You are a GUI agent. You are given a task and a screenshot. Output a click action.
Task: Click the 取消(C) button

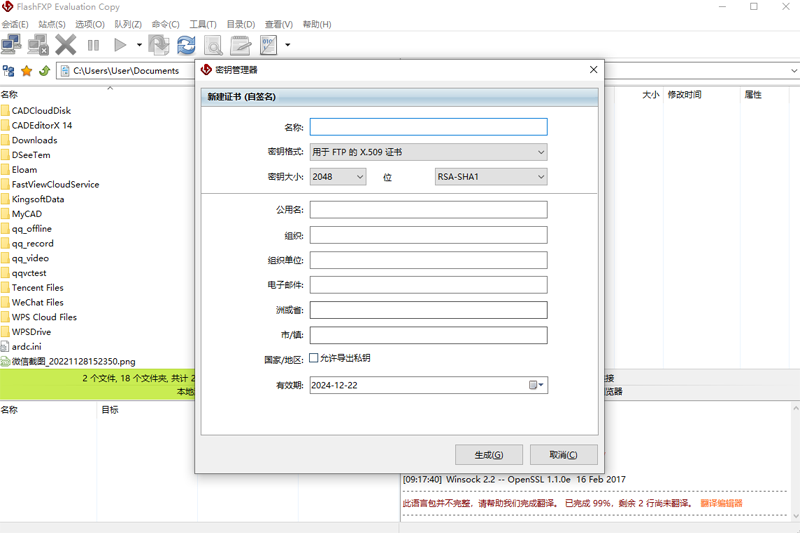coord(563,455)
